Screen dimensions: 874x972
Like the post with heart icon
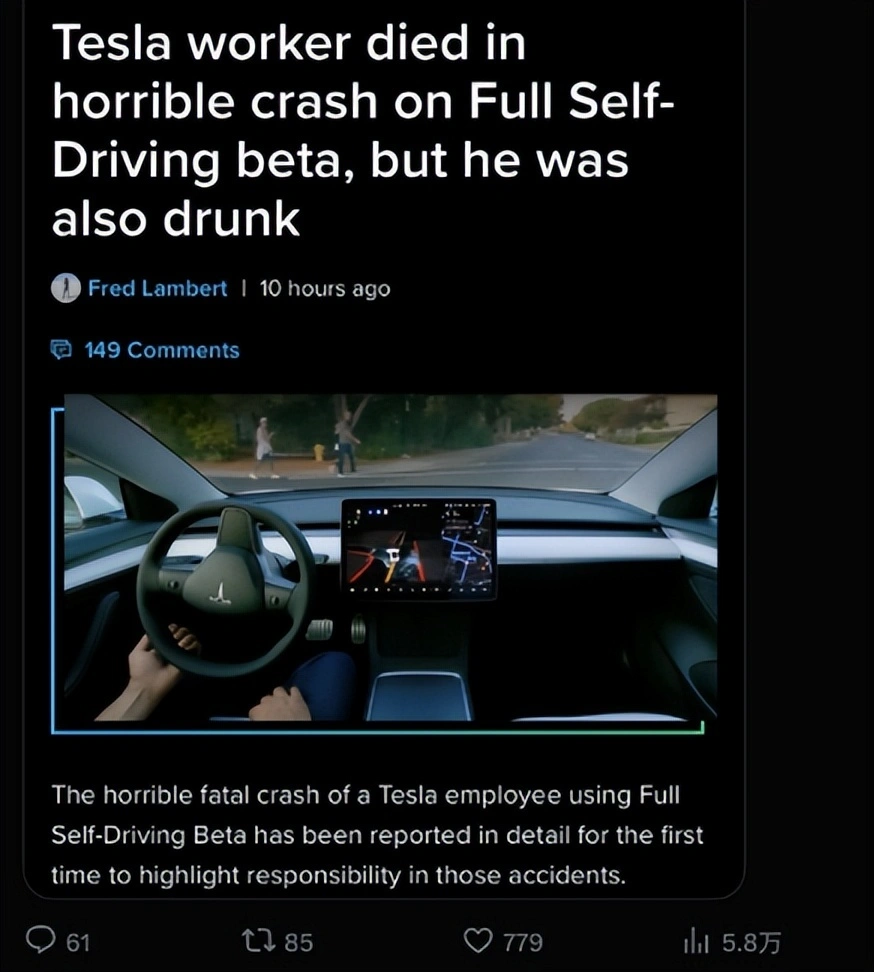(x=478, y=942)
